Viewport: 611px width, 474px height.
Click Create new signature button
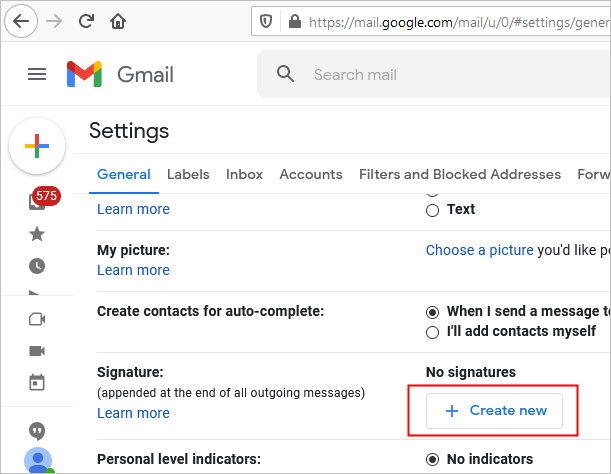(494, 411)
